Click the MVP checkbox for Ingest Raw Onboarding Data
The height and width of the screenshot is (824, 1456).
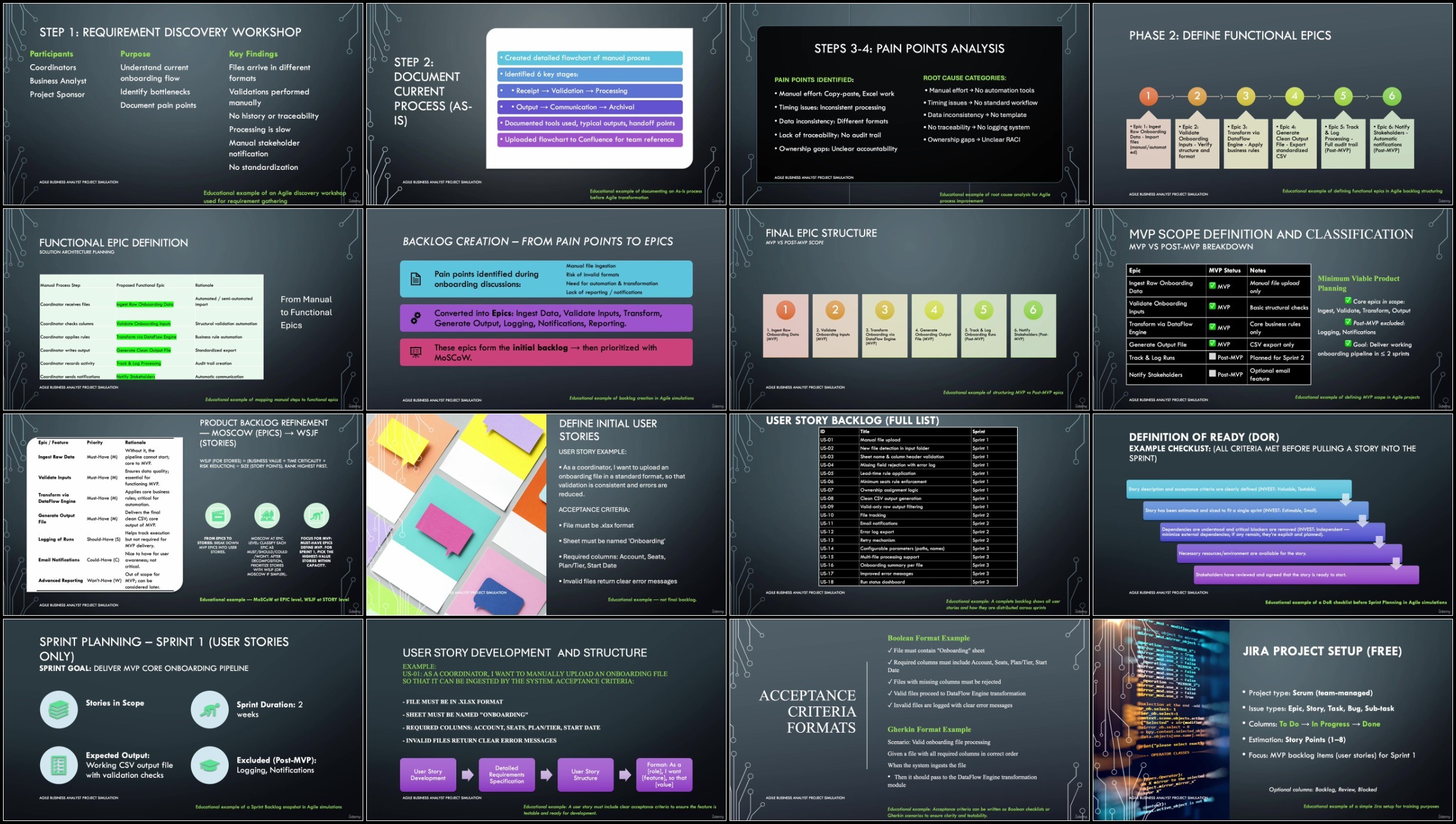(x=1212, y=286)
